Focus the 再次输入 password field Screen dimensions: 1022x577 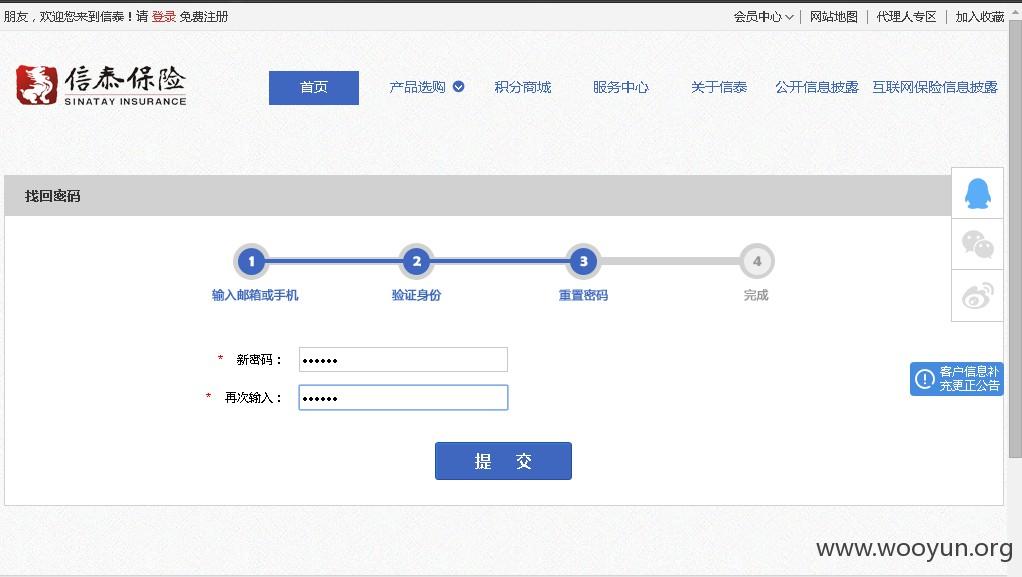click(403, 398)
